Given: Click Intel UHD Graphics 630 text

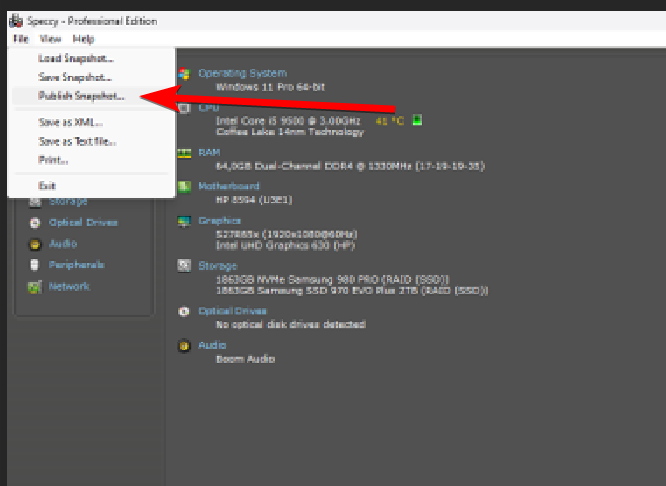Looking at the screenshot, I should point(285,246).
